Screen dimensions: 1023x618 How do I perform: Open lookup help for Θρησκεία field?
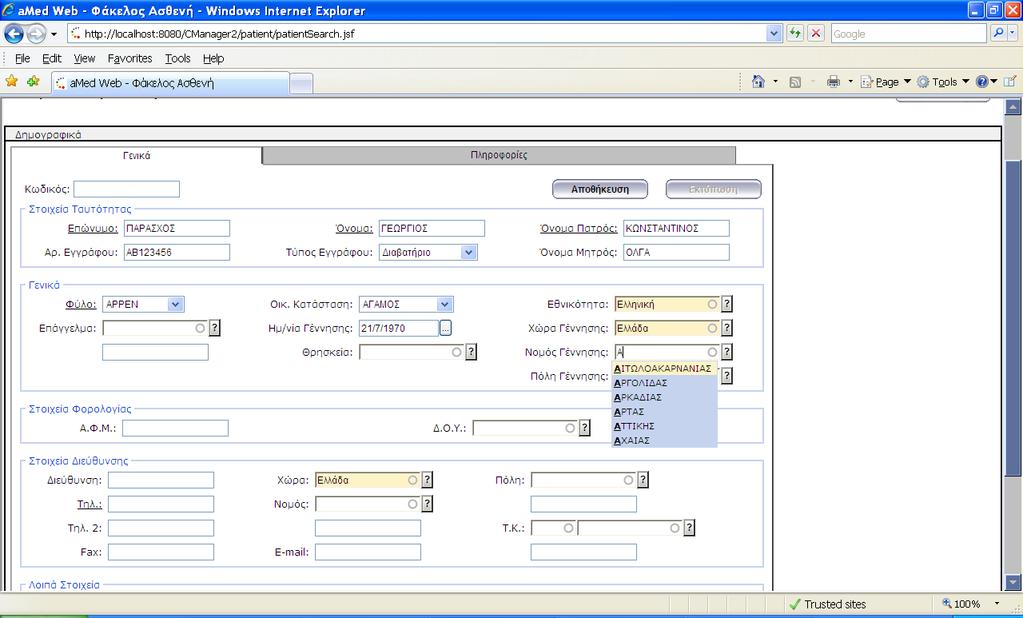471,352
